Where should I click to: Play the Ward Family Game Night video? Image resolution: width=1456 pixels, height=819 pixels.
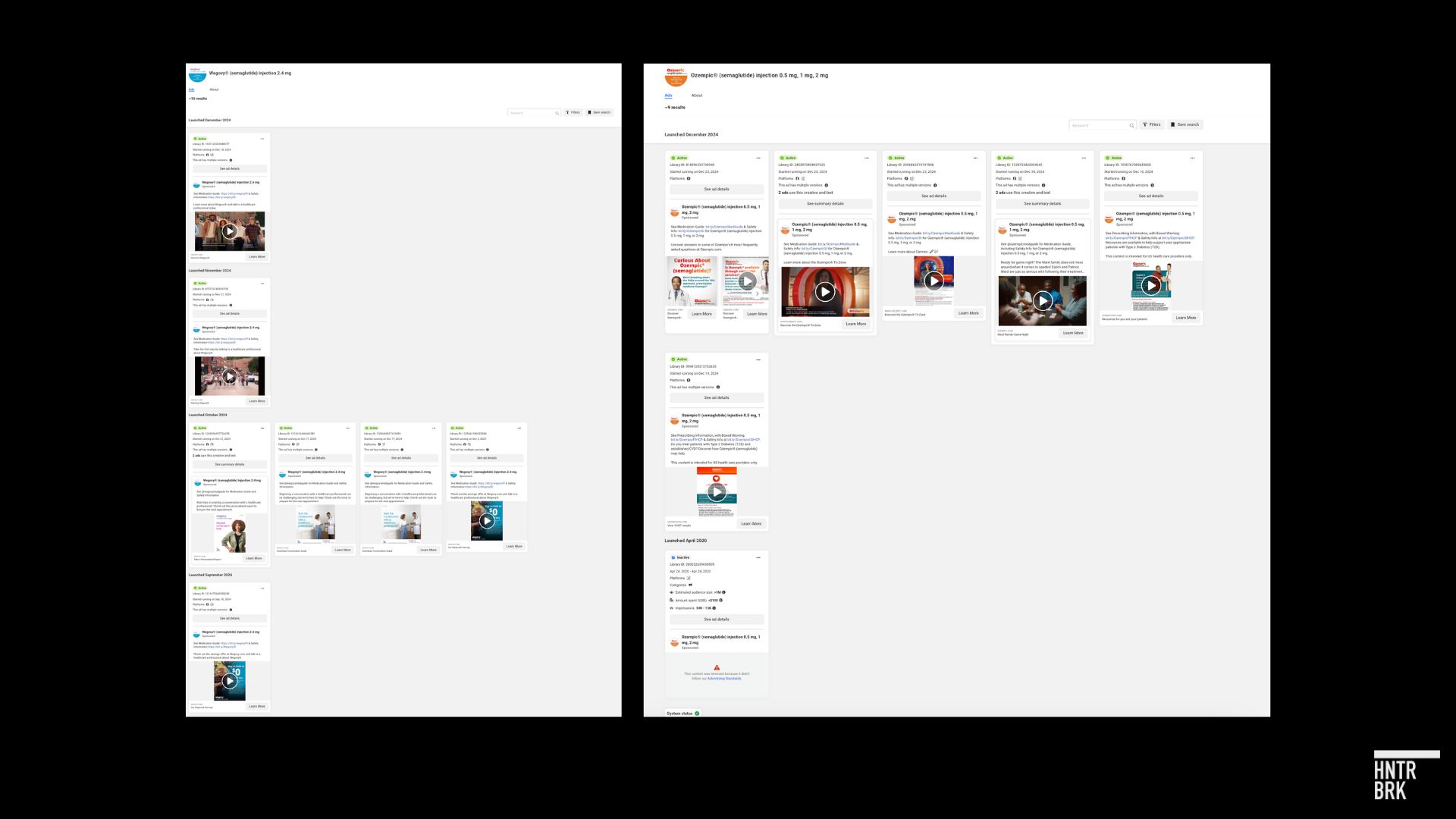pyautogui.click(x=1042, y=301)
